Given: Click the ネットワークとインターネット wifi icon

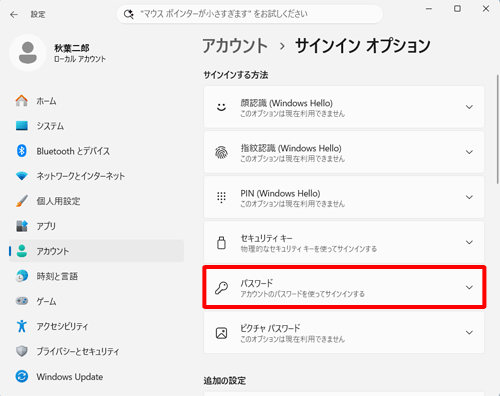Looking at the screenshot, I should [22, 176].
